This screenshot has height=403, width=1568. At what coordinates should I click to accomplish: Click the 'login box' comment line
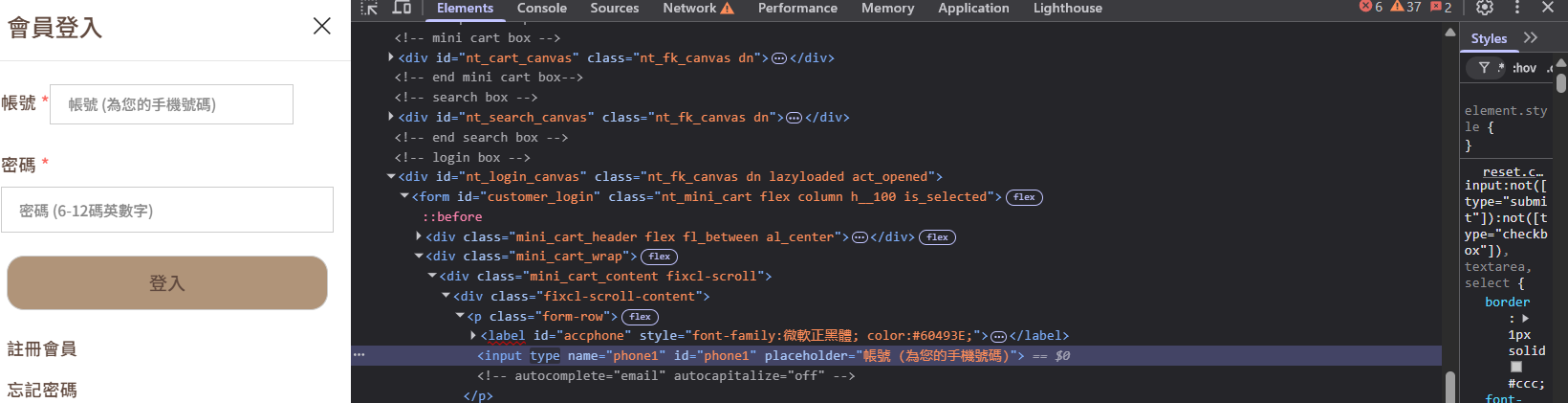coord(462,157)
